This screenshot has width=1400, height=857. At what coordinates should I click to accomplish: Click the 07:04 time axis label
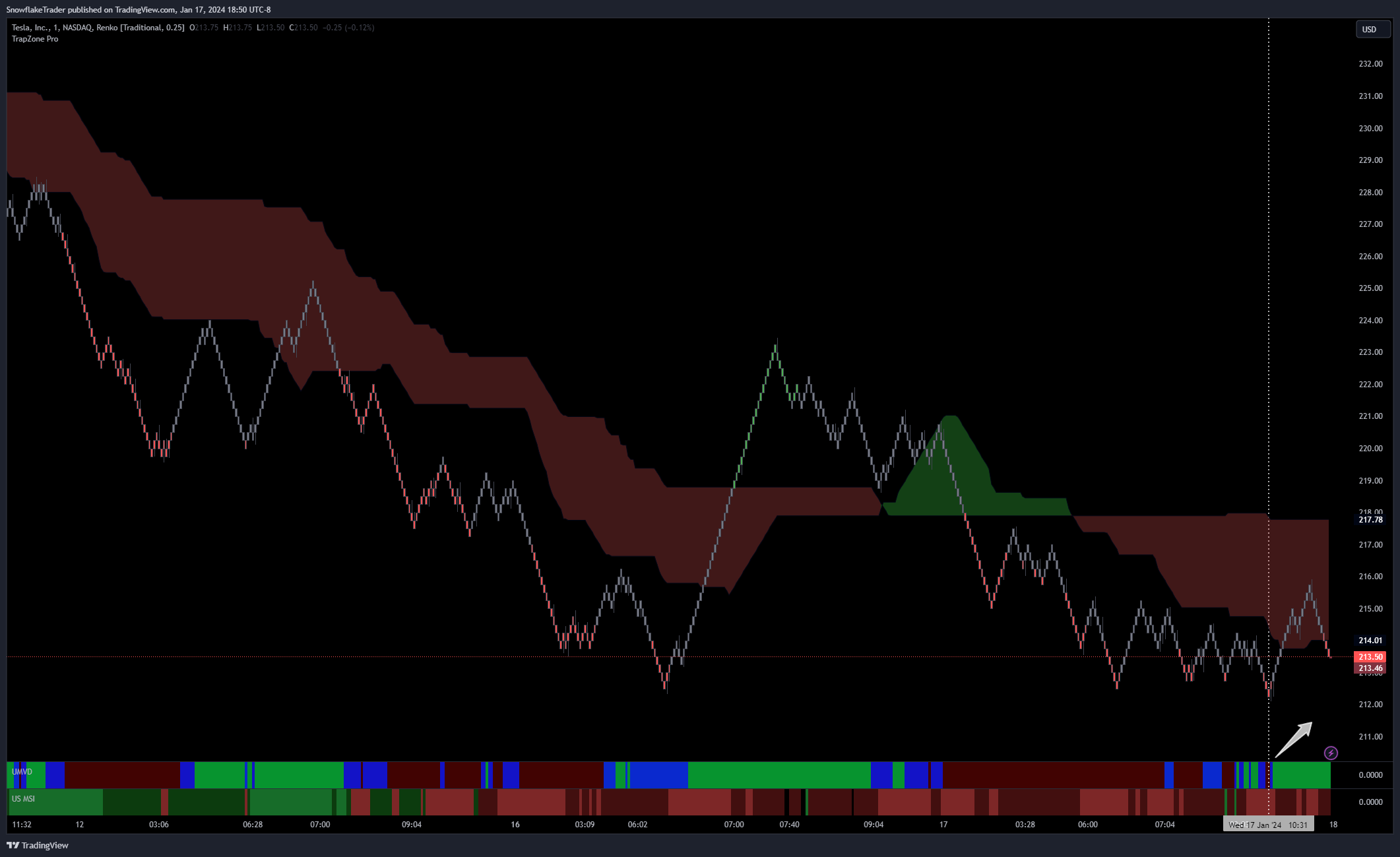click(1165, 825)
